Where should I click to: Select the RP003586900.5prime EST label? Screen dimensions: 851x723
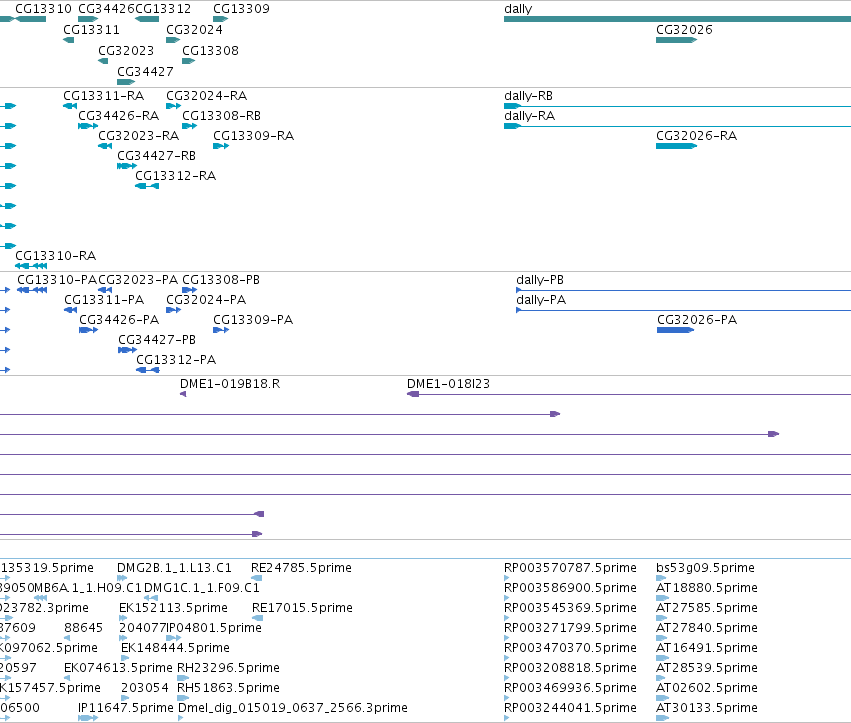(570, 588)
